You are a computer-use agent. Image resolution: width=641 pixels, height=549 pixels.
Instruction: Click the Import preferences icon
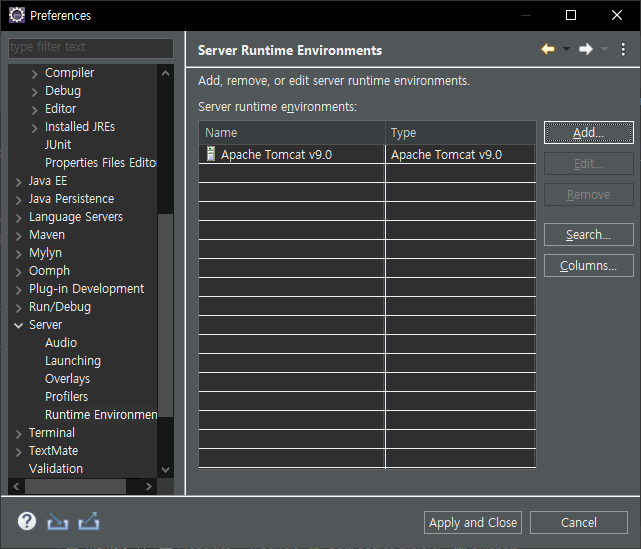click(x=57, y=522)
